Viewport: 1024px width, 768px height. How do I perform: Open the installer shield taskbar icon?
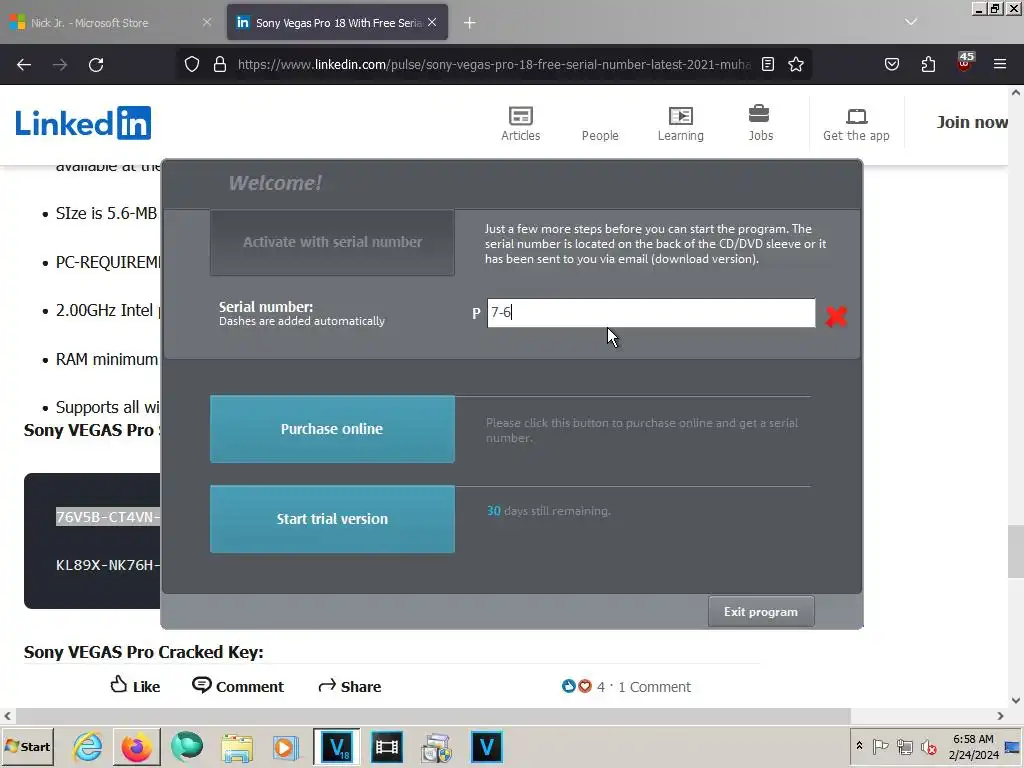tap(436, 748)
